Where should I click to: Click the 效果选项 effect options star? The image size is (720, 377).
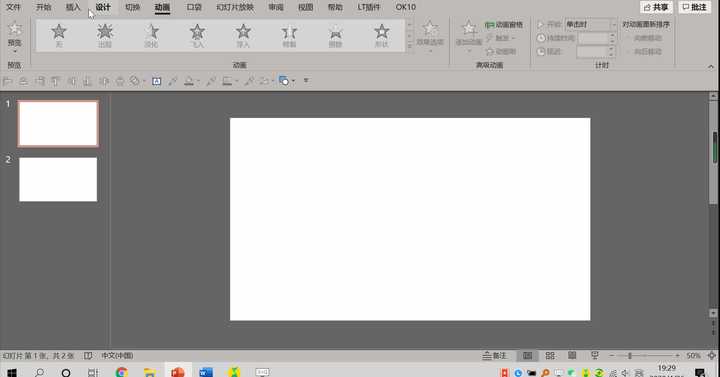430,29
